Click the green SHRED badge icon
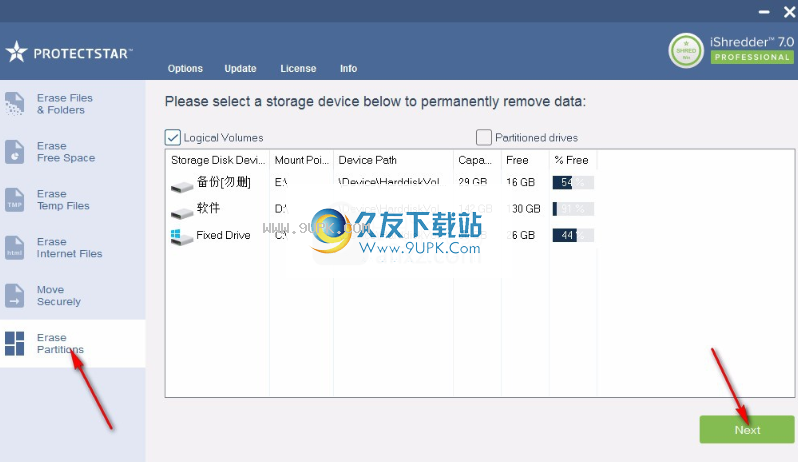The height and width of the screenshot is (462, 798). (x=686, y=50)
